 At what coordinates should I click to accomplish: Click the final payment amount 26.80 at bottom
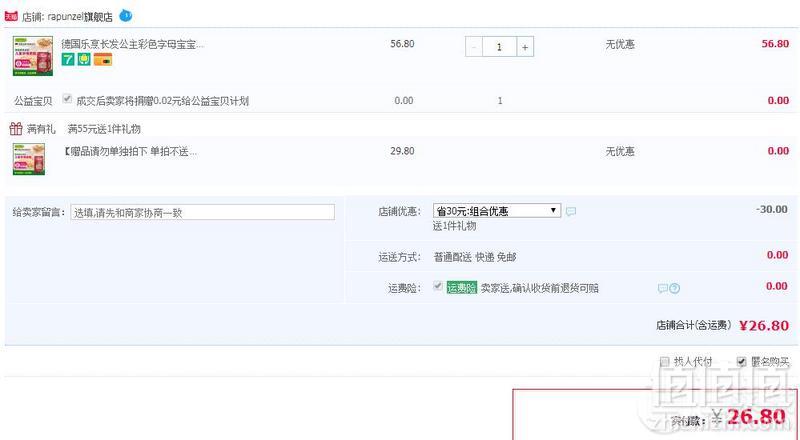coord(756,417)
